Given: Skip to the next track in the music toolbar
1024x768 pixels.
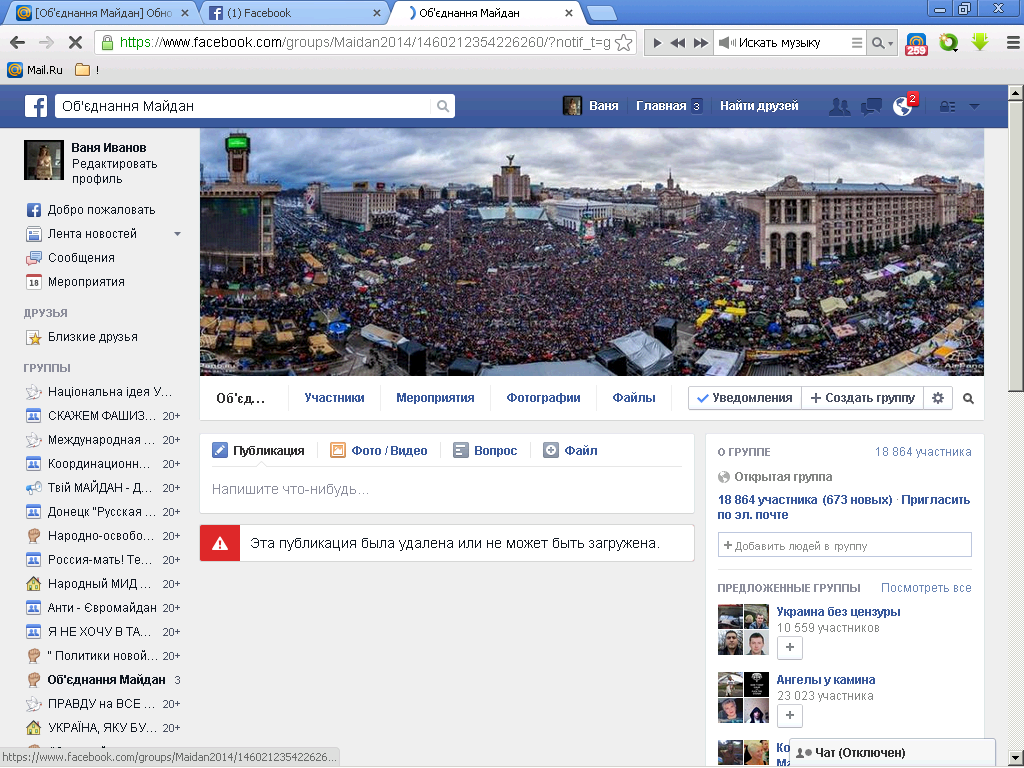Looking at the screenshot, I should point(701,43).
